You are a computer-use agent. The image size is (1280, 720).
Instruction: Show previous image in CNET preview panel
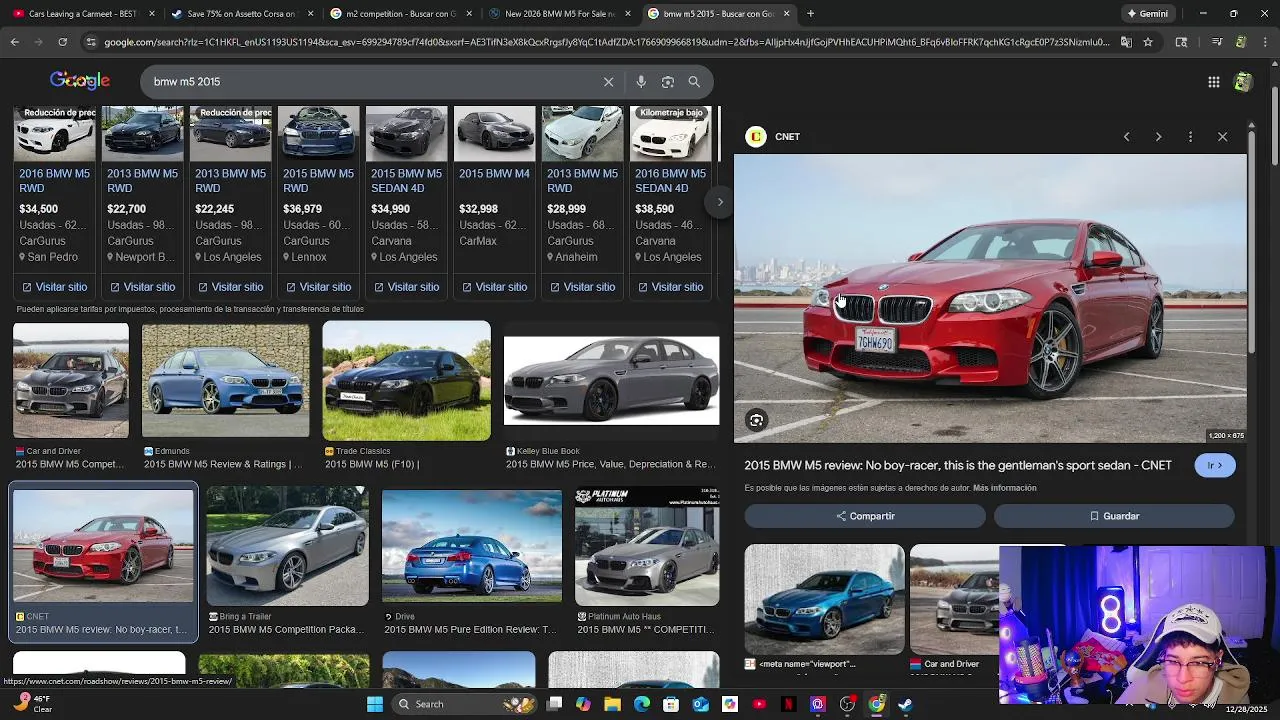[1126, 137]
